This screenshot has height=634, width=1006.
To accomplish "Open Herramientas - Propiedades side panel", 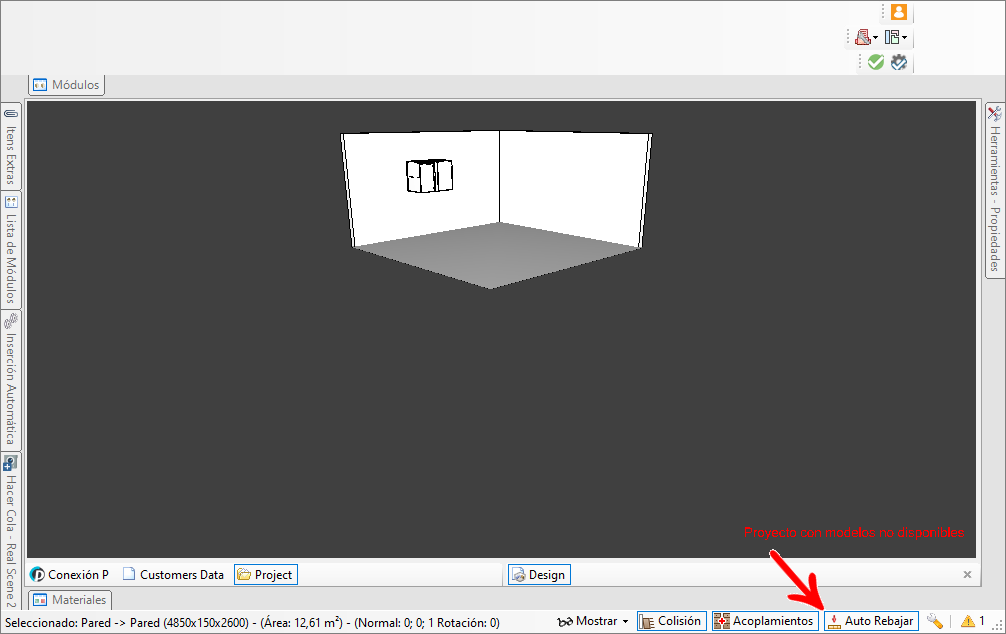I will [994, 189].
